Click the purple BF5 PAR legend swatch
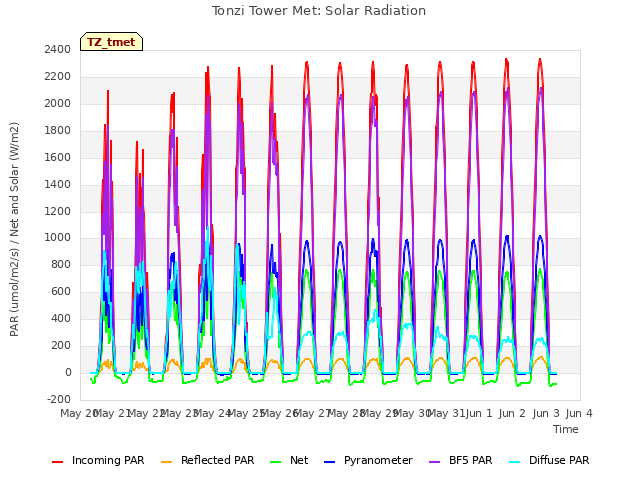Image resolution: width=640 pixels, height=480 pixels. (x=435, y=462)
